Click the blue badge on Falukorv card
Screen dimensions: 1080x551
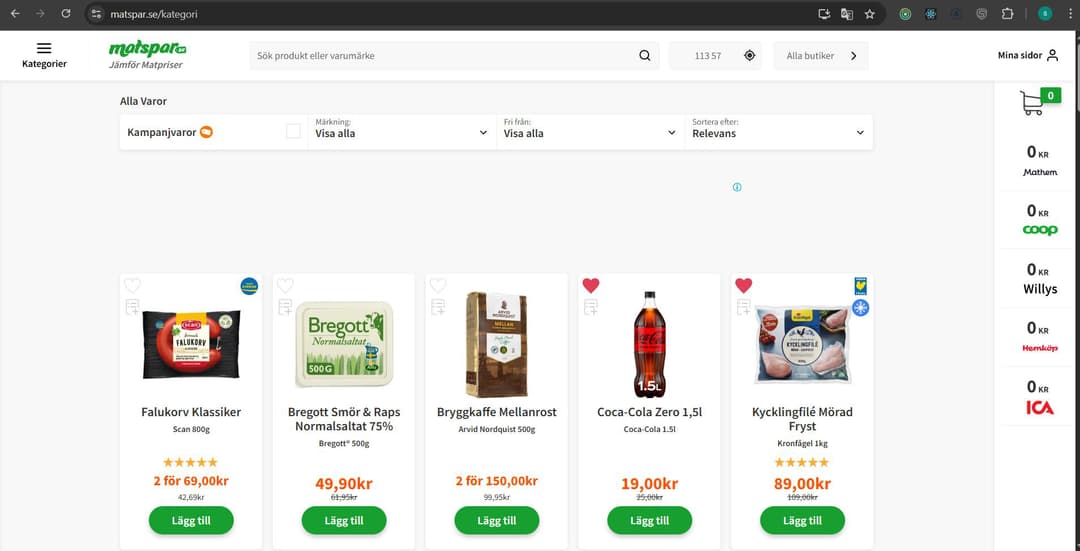pyautogui.click(x=249, y=286)
